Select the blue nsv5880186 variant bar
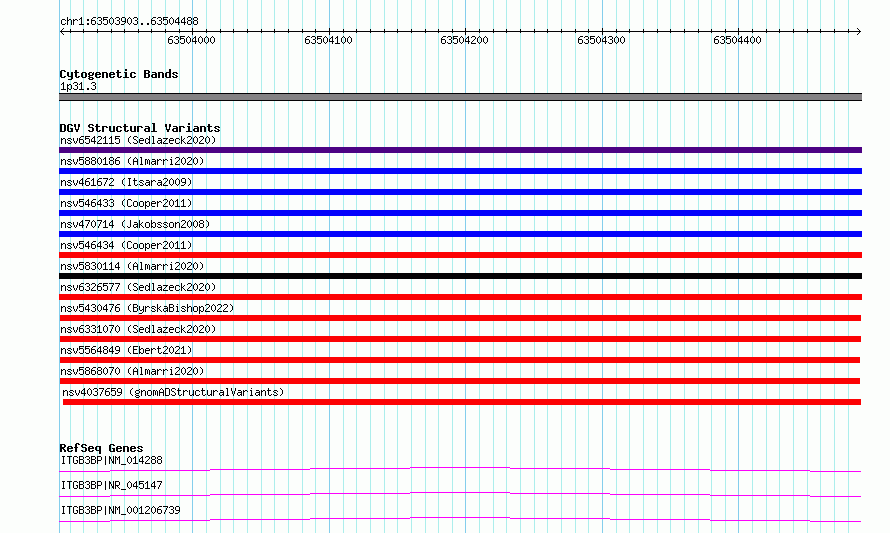The height and width of the screenshot is (533, 890). [460, 171]
